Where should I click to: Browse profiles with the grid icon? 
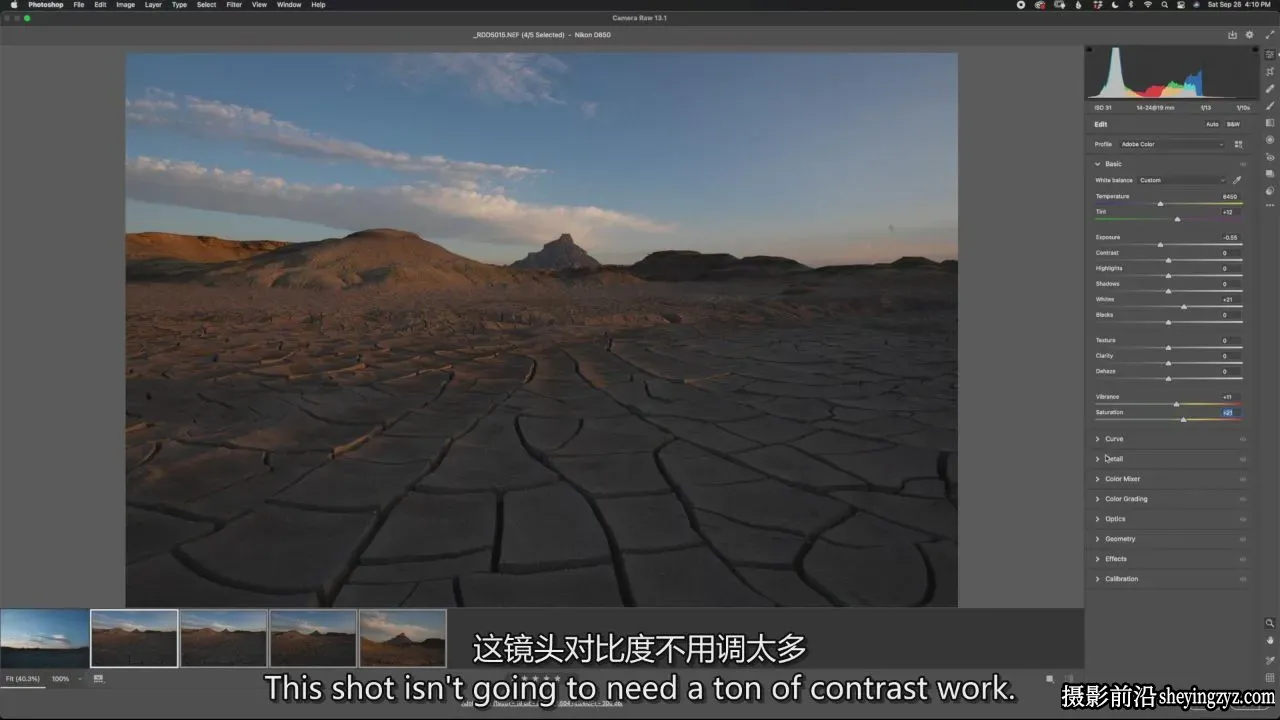(x=1238, y=144)
